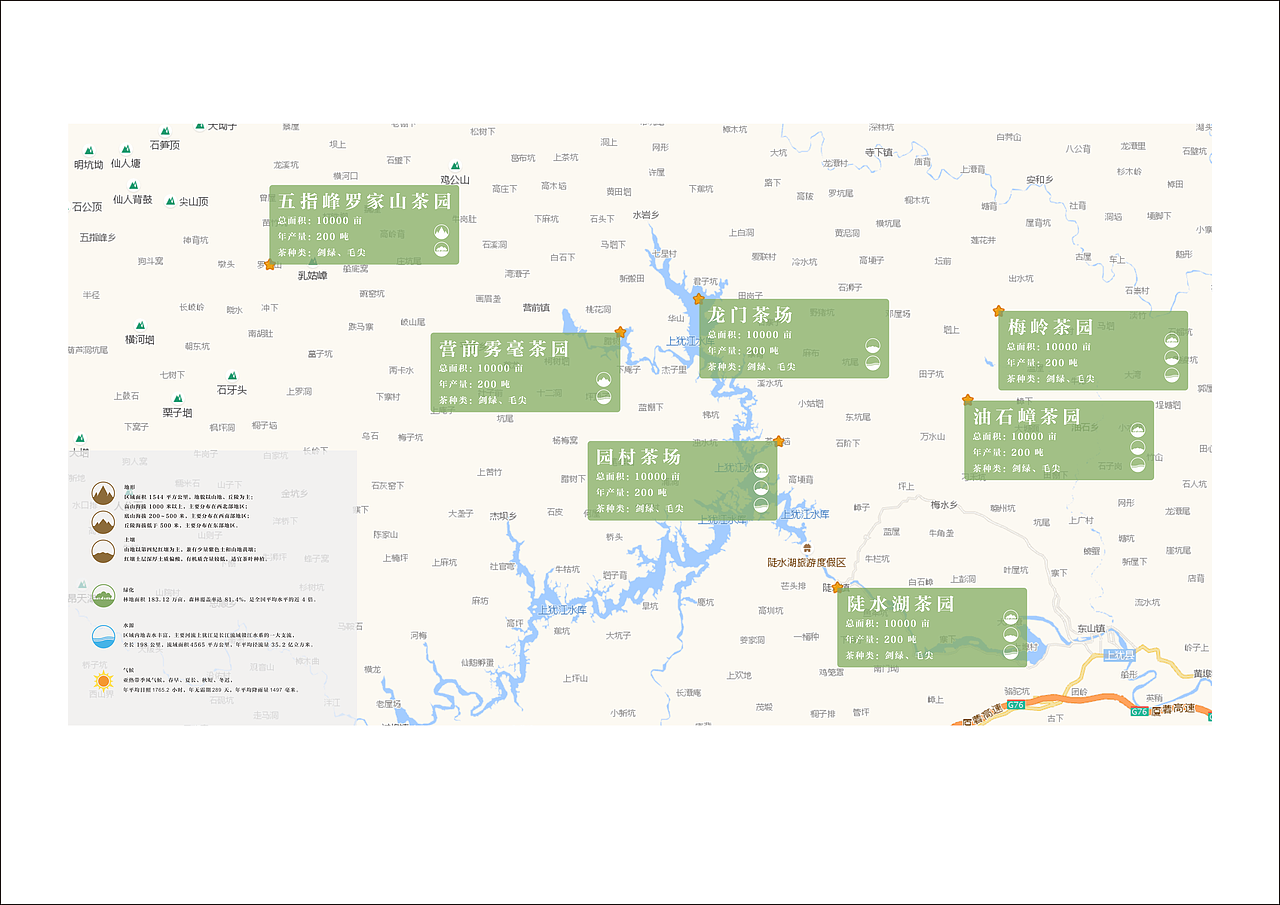Click the star marker at 营前雾毫茶园 card corner
This screenshot has height=905, width=1280.
click(x=620, y=331)
